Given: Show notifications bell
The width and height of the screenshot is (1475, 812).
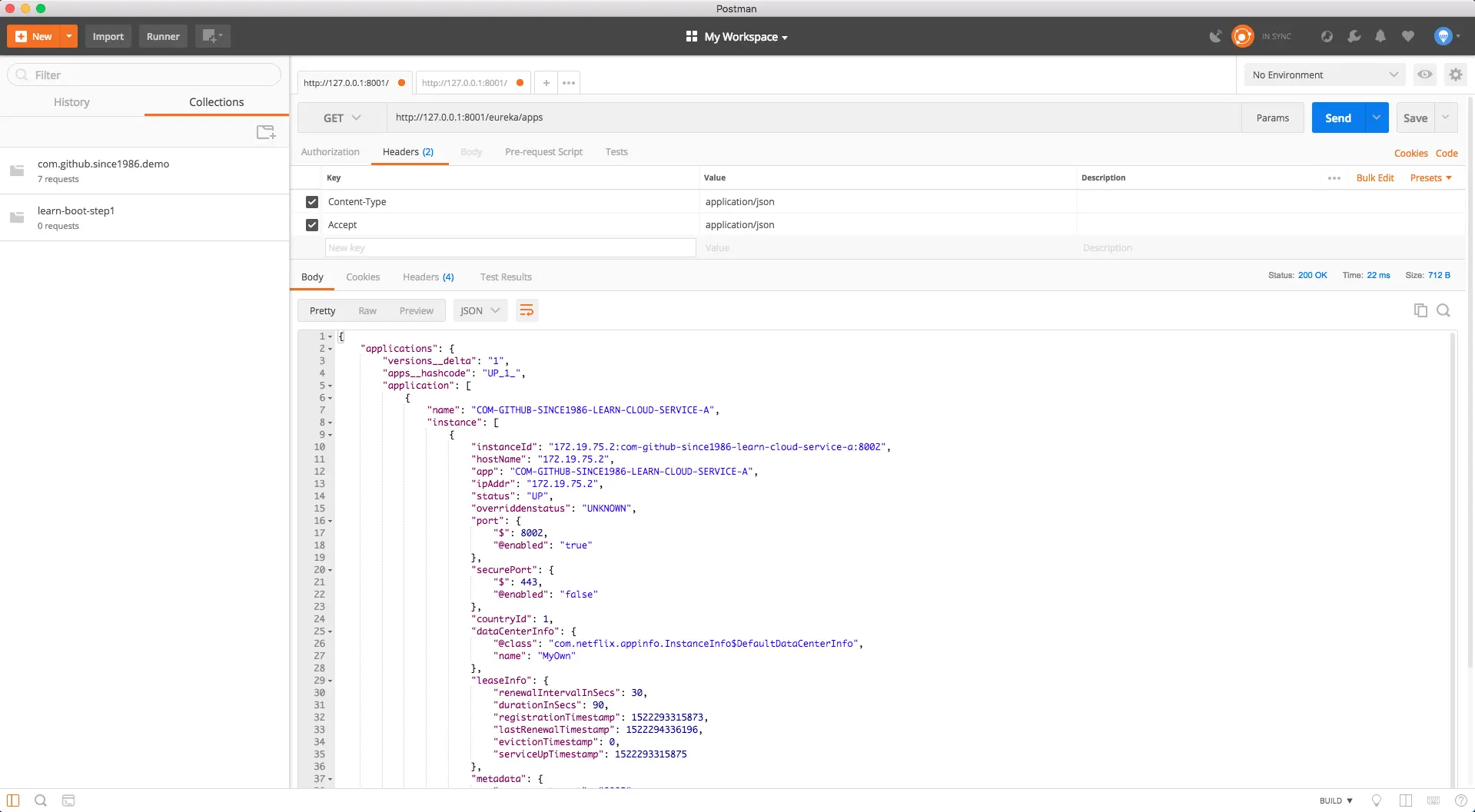Looking at the screenshot, I should pos(1380,36).
